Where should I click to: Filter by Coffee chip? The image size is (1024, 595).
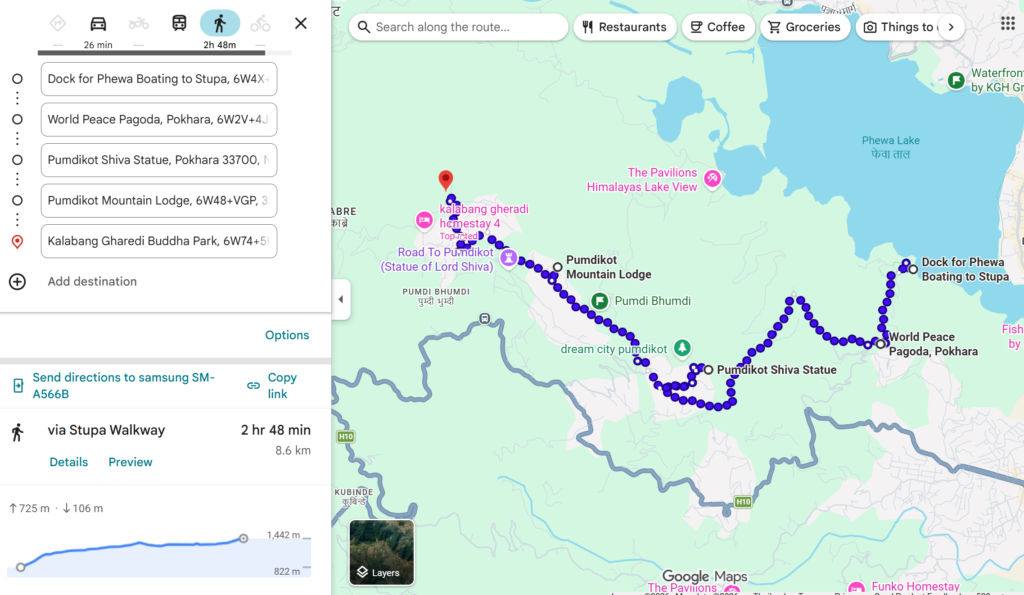coord(718,27)
